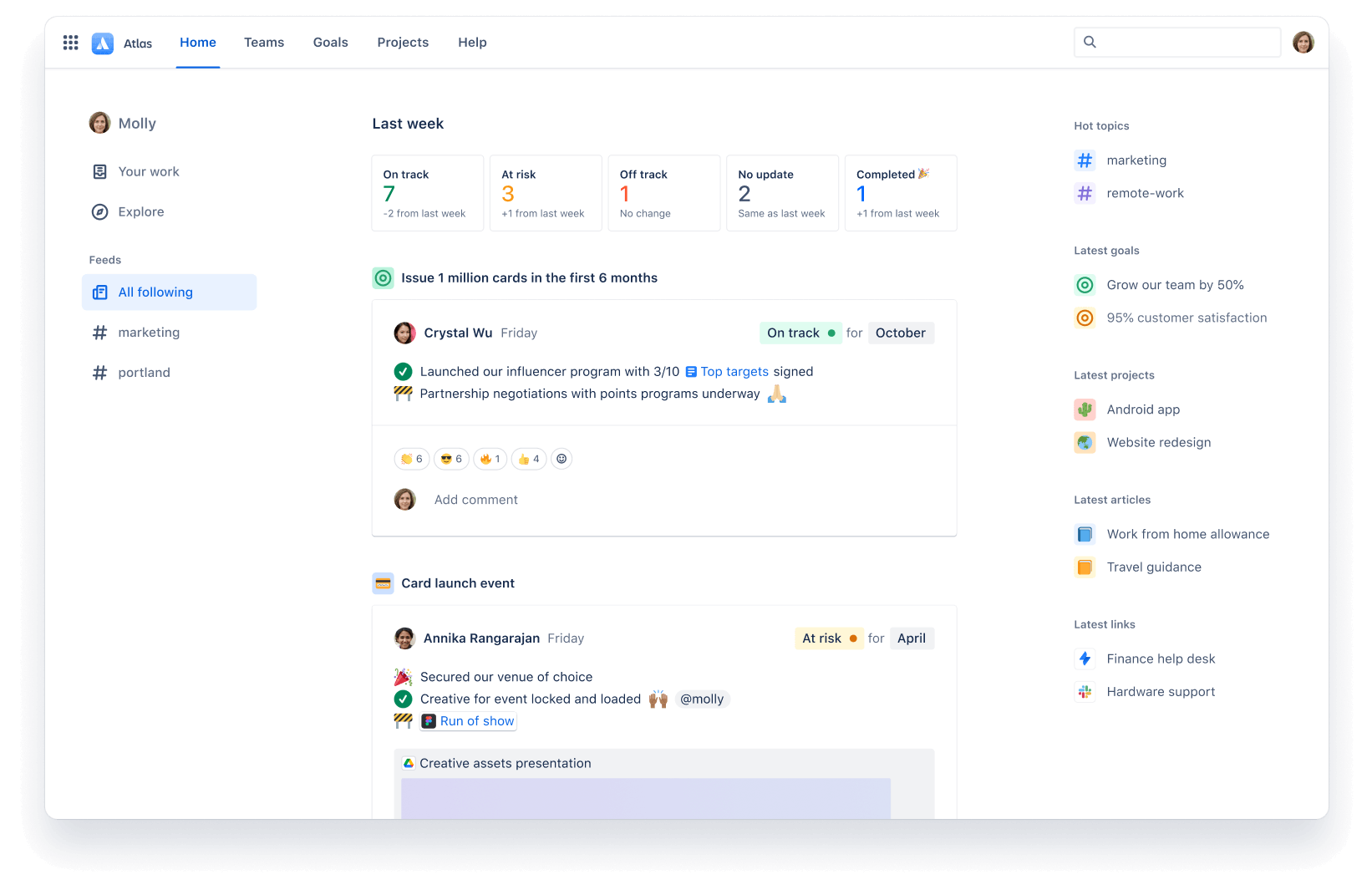Switch to the Goals tab
1372x890 pixels.
coord(330,43)
